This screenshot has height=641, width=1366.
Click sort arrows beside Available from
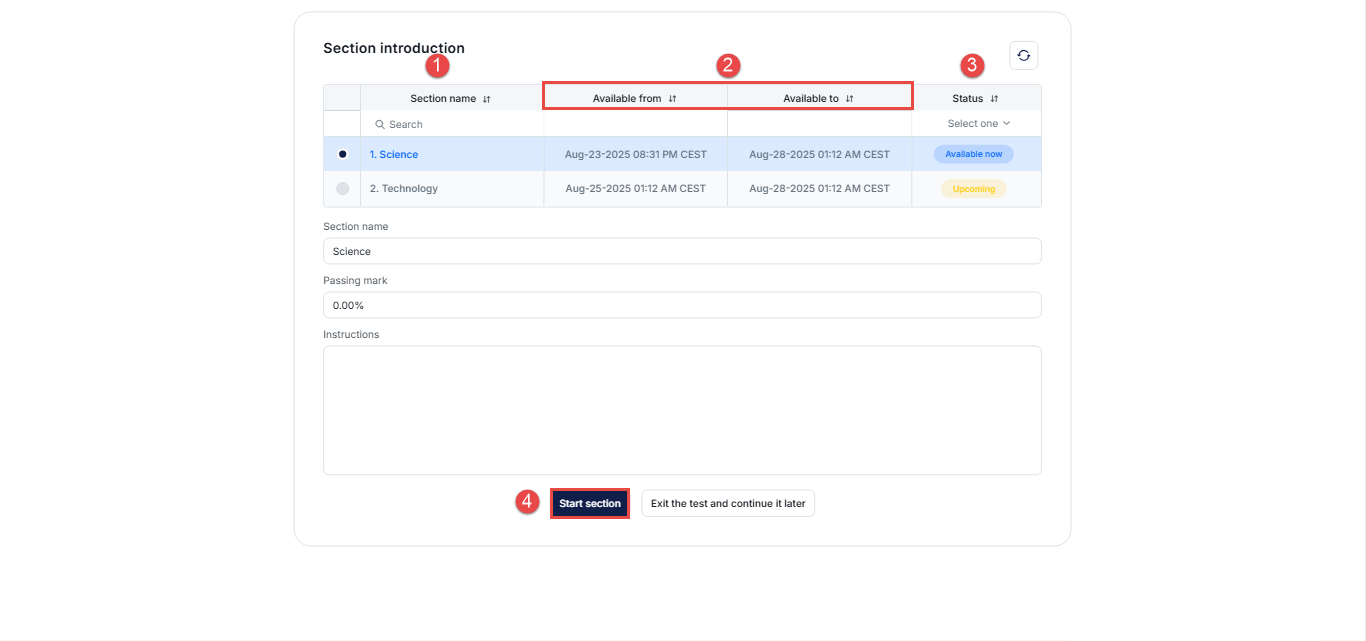click(673, 99)
